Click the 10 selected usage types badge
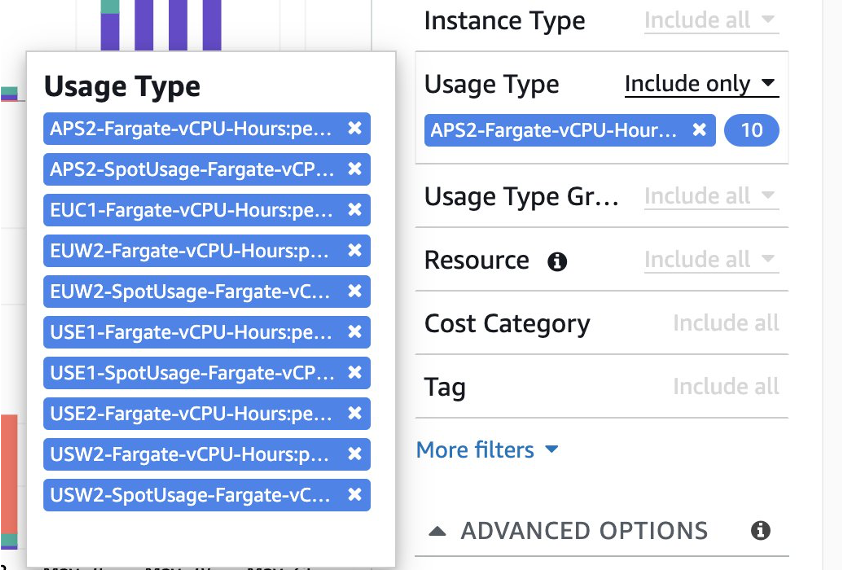This screenshot has height=570, width=842. [751, 131]
